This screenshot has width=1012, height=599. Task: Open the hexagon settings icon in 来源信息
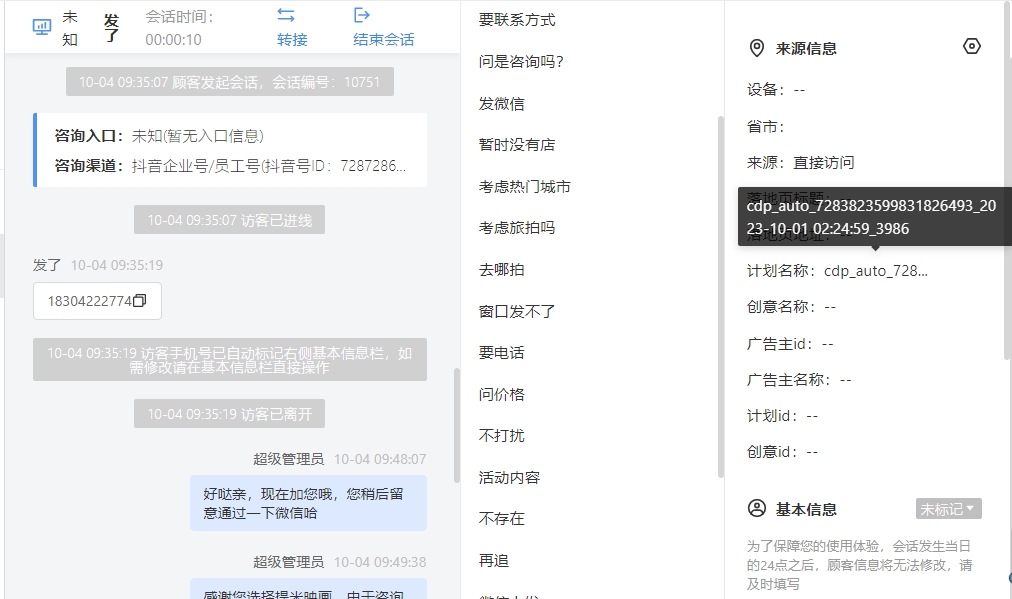coord(971,46)
